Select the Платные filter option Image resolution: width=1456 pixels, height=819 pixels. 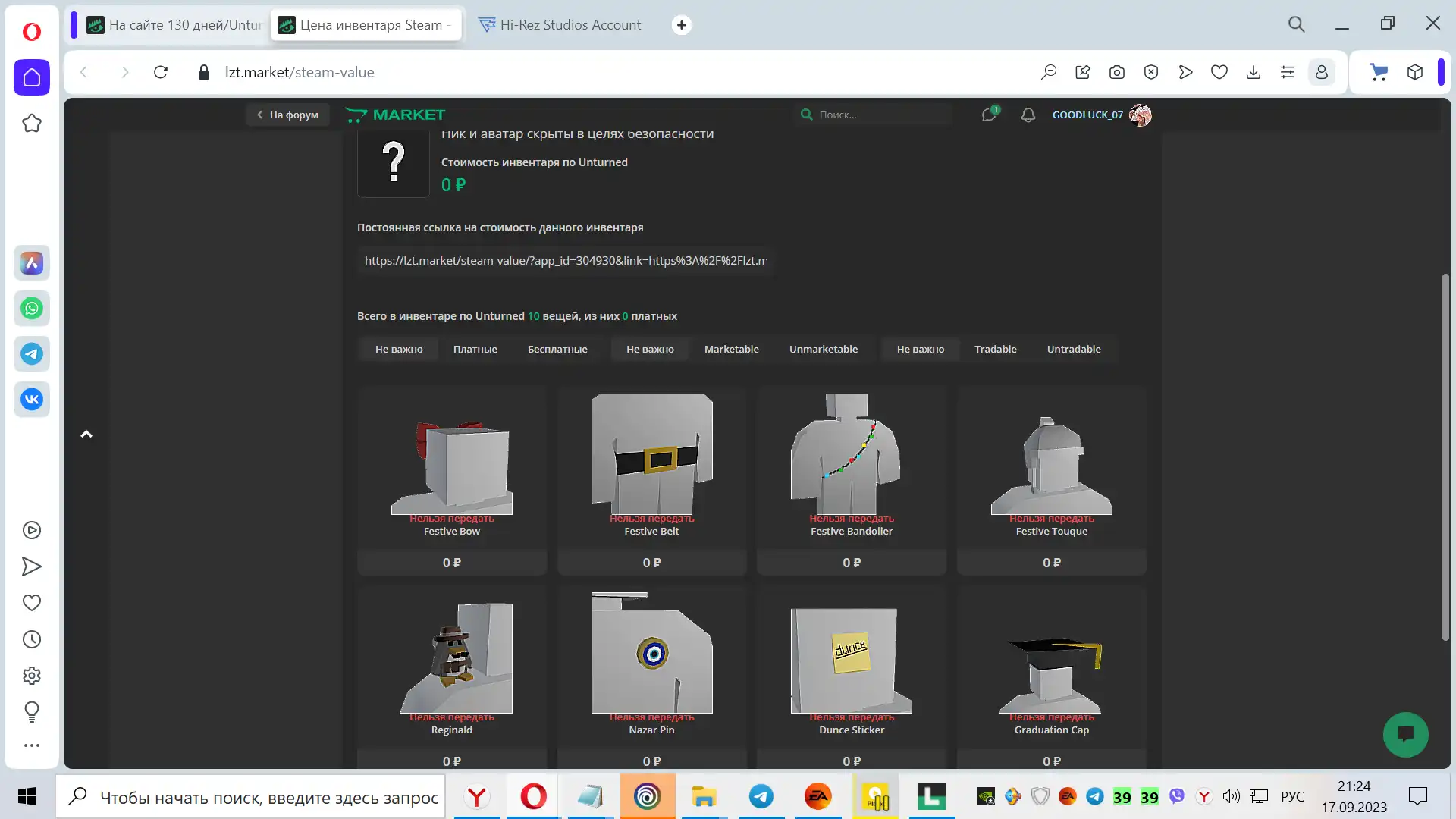pyautogui.click(x=475, y=350)
